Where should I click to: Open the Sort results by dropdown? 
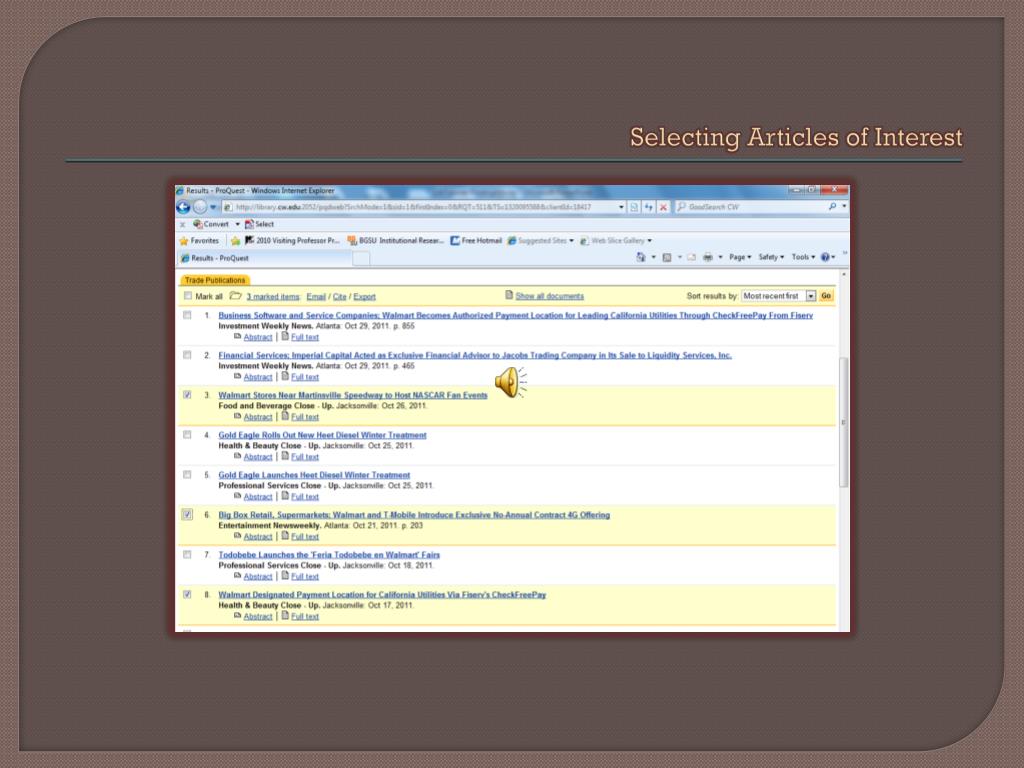coord(778,296)
